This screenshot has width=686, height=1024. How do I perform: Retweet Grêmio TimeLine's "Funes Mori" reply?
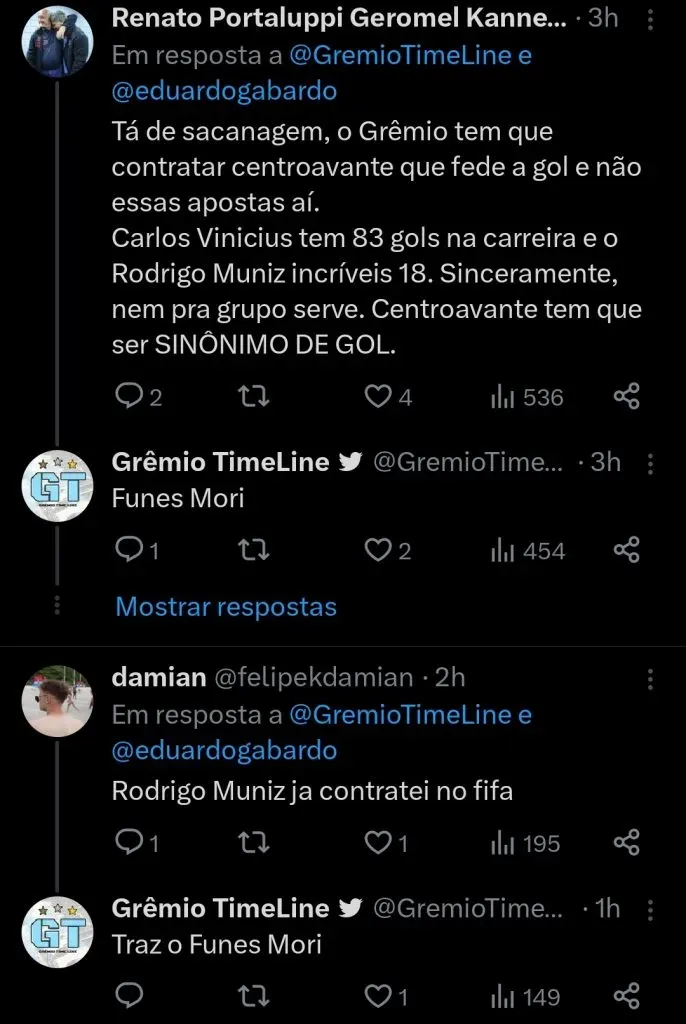click(x=254, y=549)
